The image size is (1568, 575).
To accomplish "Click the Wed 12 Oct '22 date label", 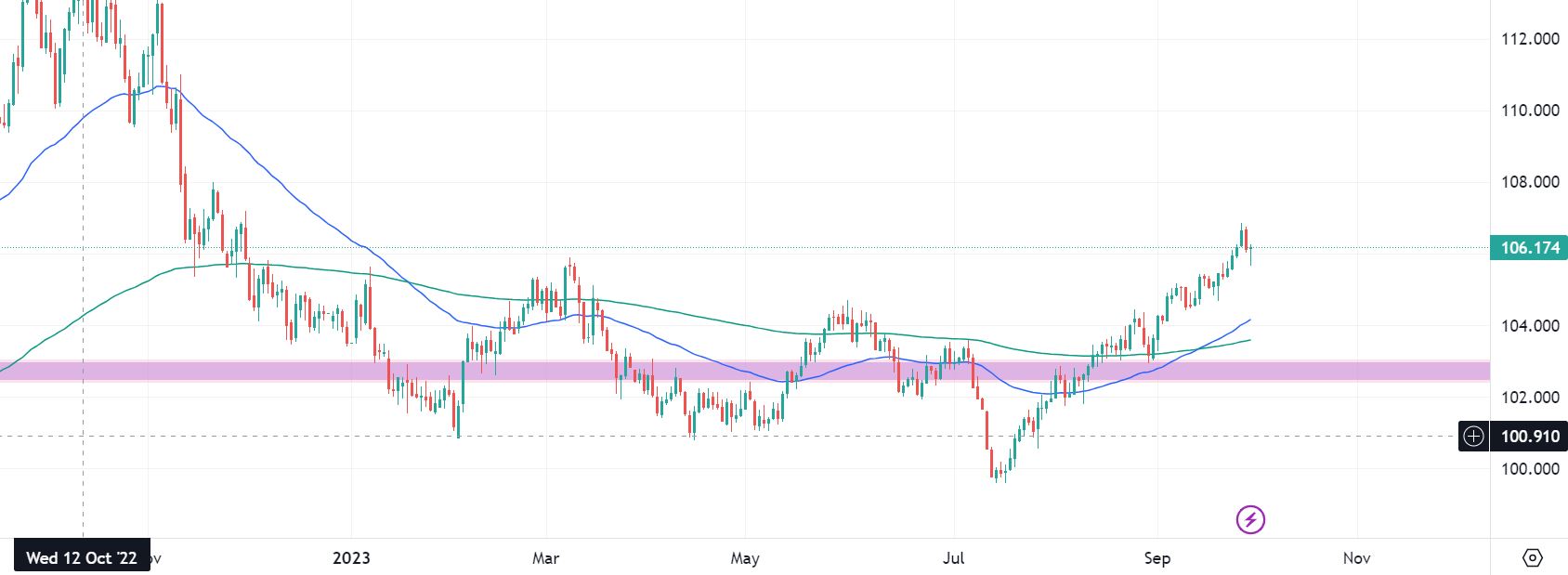I will pyautogui.click(x=82, y=557).
